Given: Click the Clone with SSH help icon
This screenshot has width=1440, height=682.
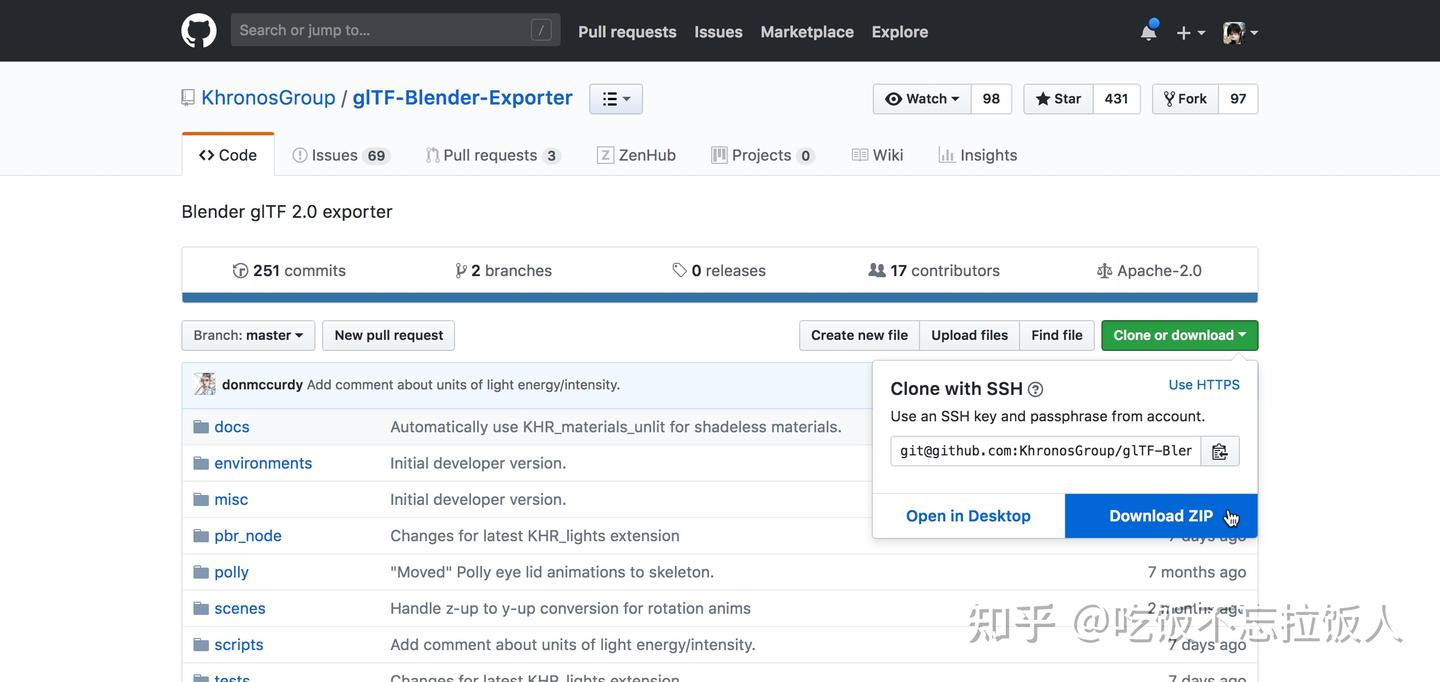Looking at the screenshot, I should [1036, 389].
